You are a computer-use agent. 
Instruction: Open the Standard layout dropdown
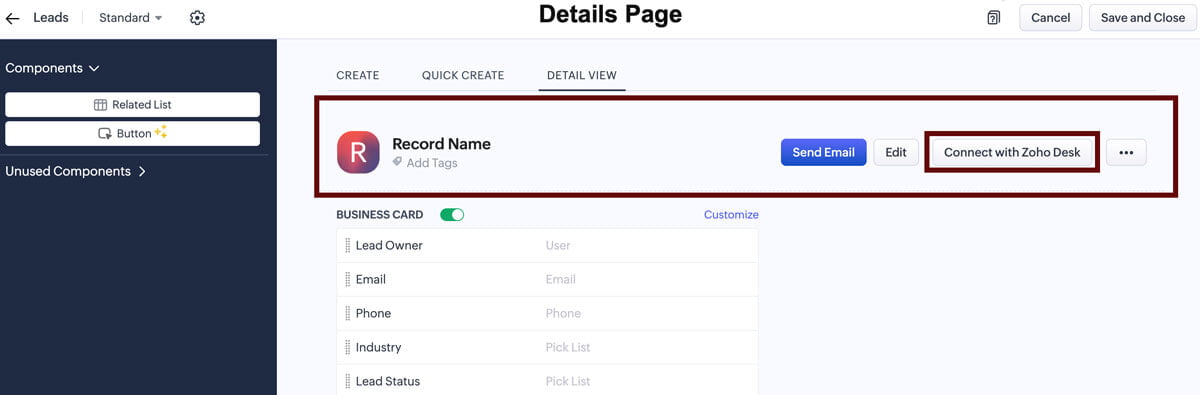[x=130, y=18]
